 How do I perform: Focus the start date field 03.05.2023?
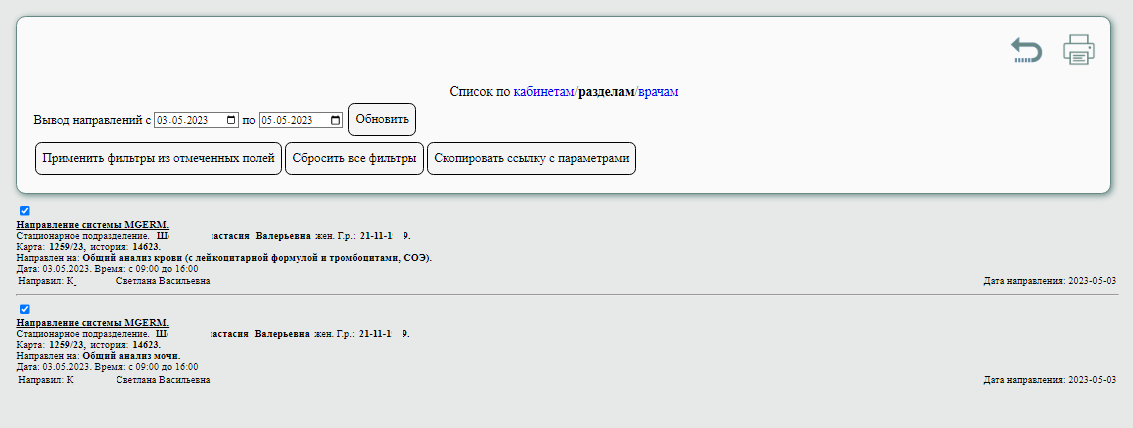tap(188, 120)
